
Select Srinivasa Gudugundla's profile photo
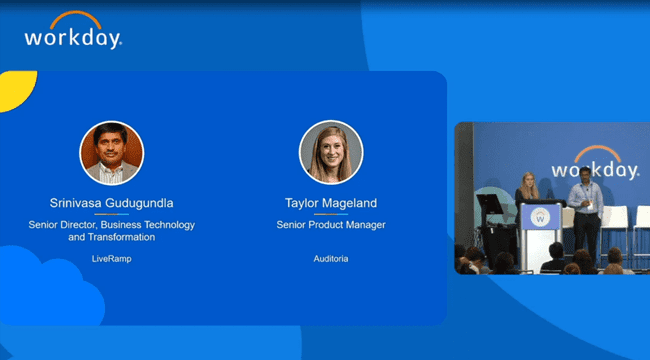(x=112, y=153)
